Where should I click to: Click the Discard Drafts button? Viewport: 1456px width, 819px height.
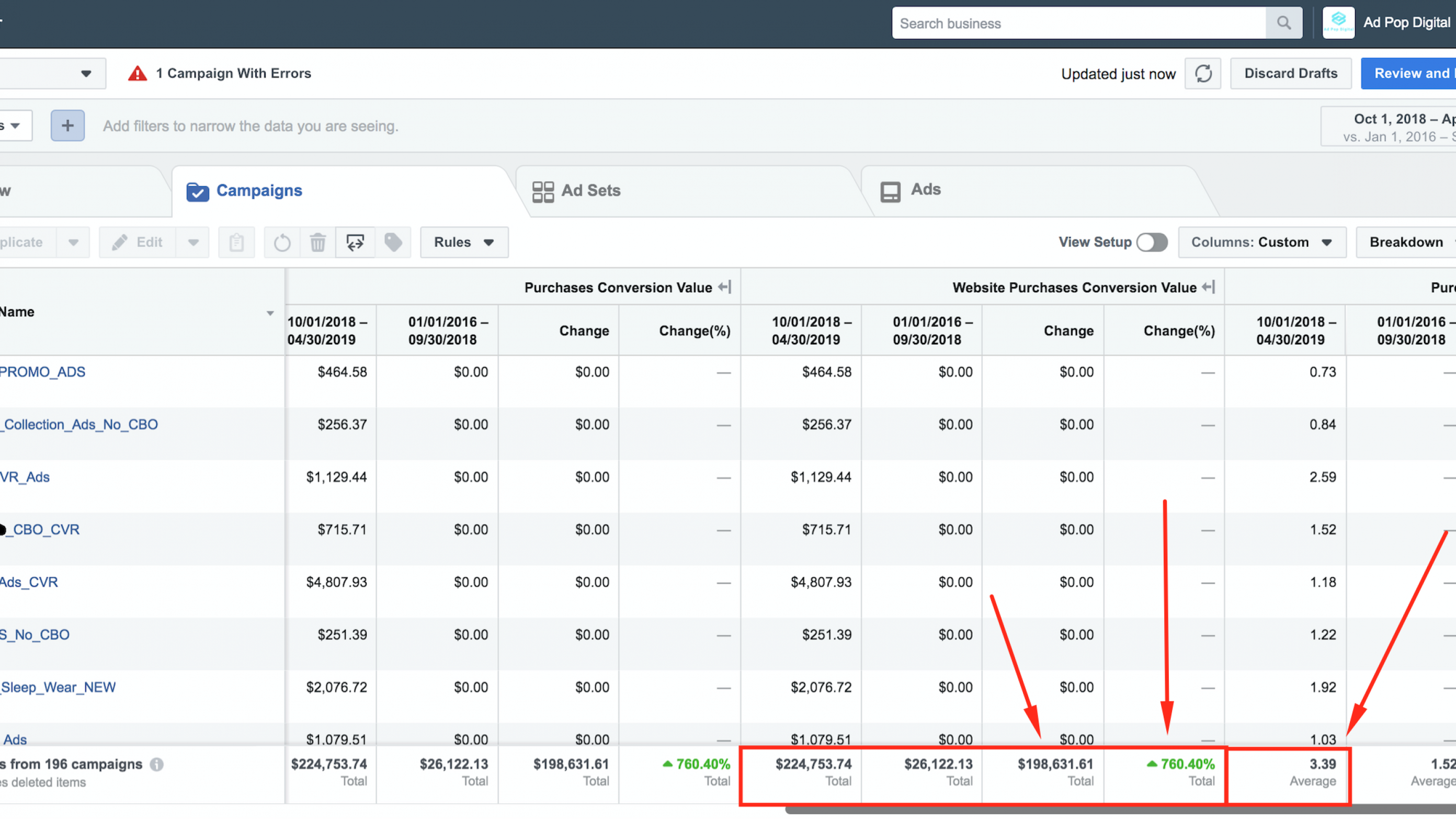click(1290, 73)
